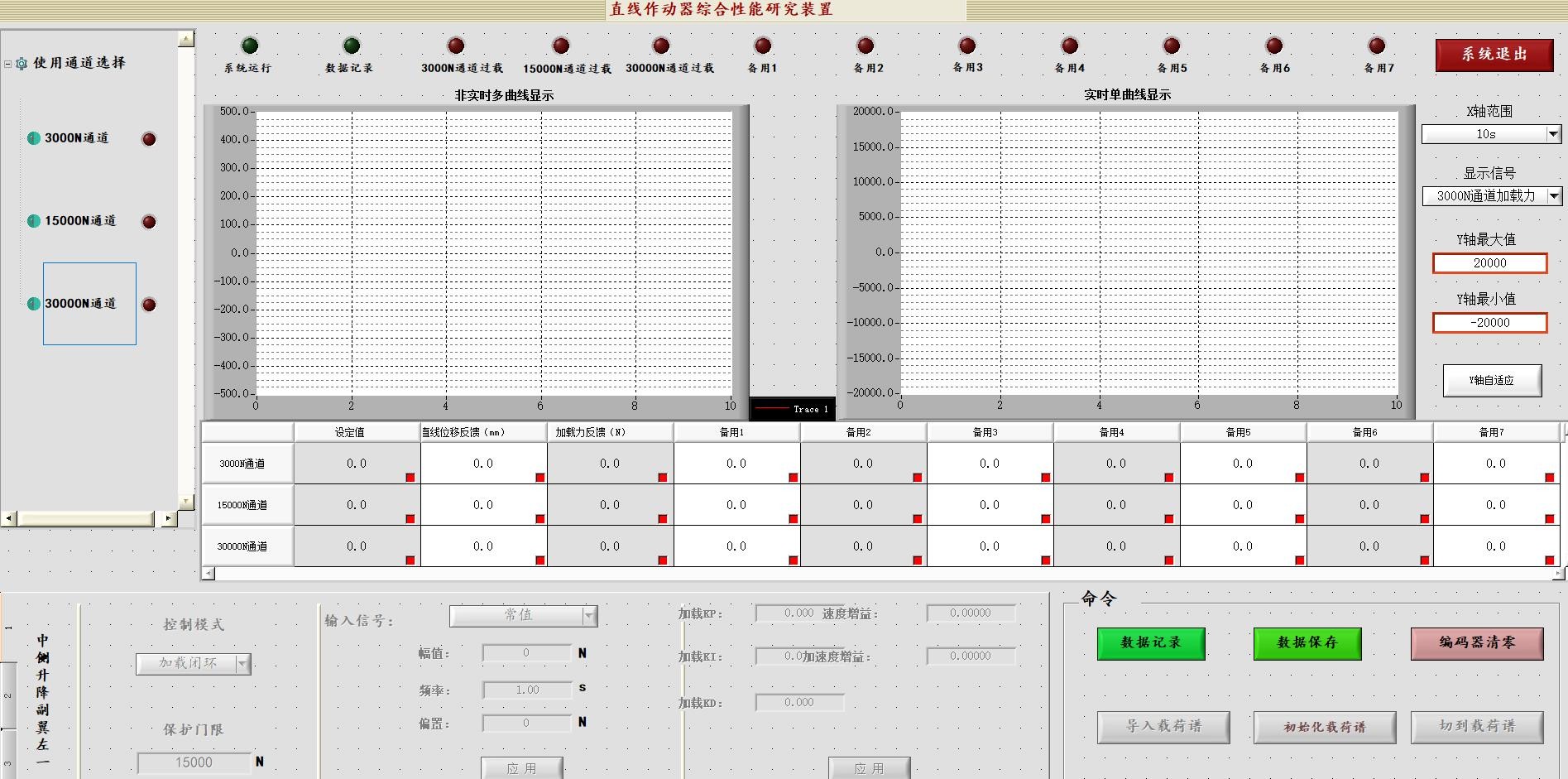The width and height of the screenshot is (1568, 779).
Task: Toggle the LED right of 30000N通道 tree row
Action: tap(149, 305)
